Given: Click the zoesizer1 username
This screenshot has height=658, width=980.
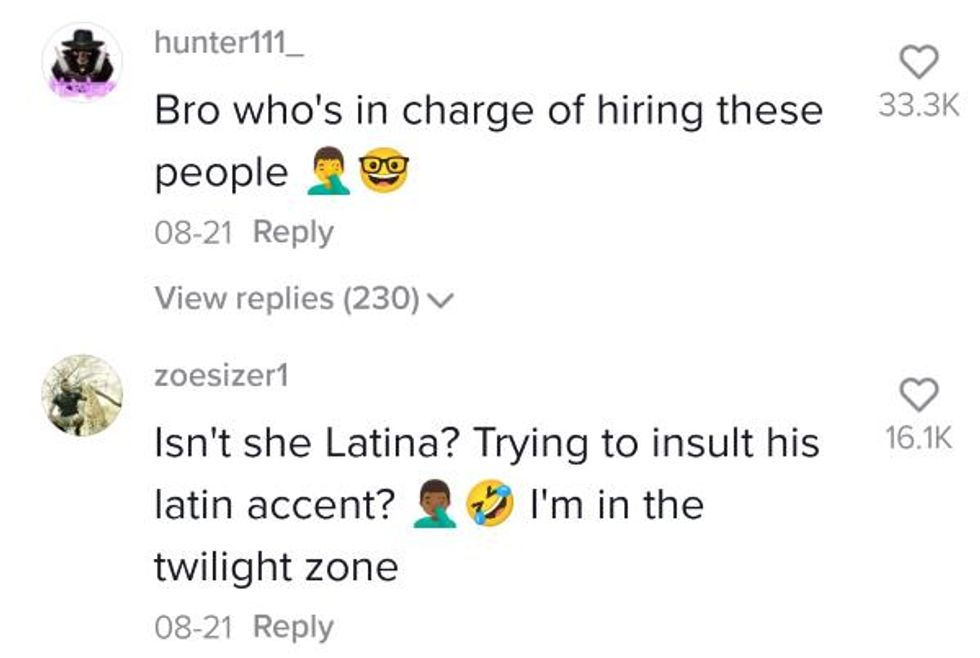Looking at the screenshot, I should pyautogui.click(x=221, y=375).
